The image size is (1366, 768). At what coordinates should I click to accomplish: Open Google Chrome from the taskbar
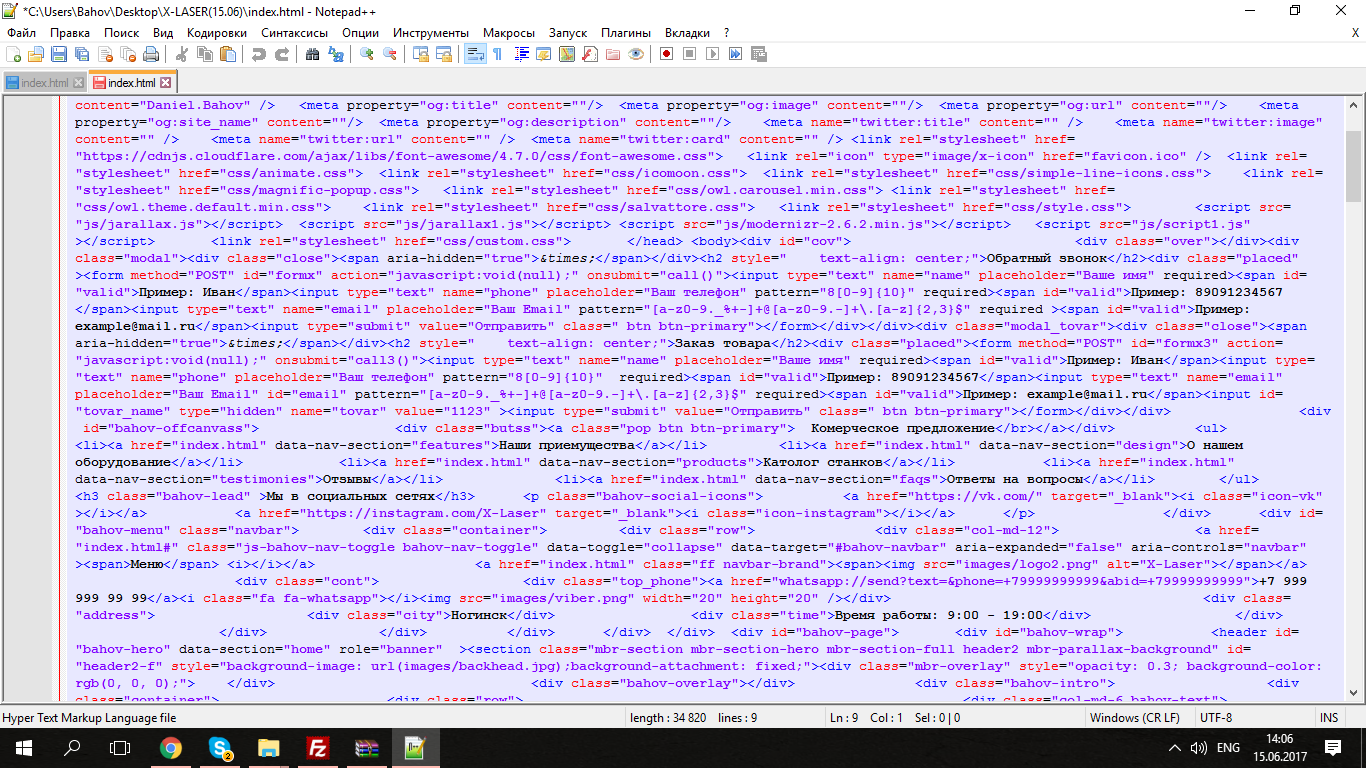pyautogui.click(x=171, y=747)
